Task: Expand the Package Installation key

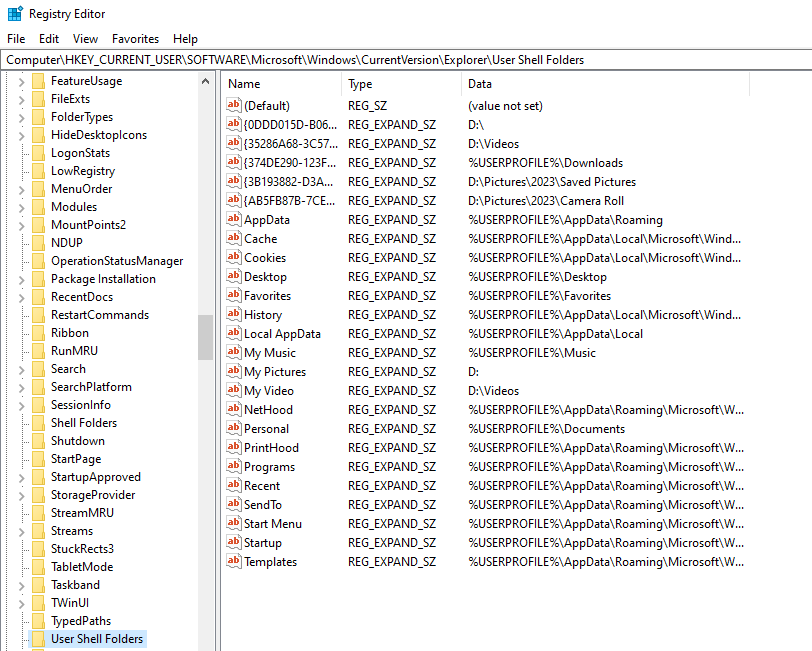Action: point(21,280)
